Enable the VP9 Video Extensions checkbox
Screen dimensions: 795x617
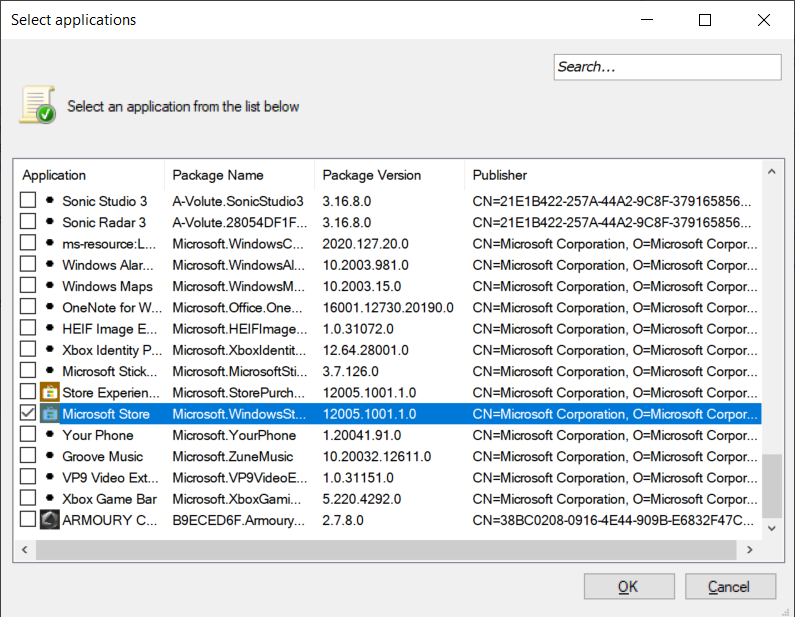28,477
